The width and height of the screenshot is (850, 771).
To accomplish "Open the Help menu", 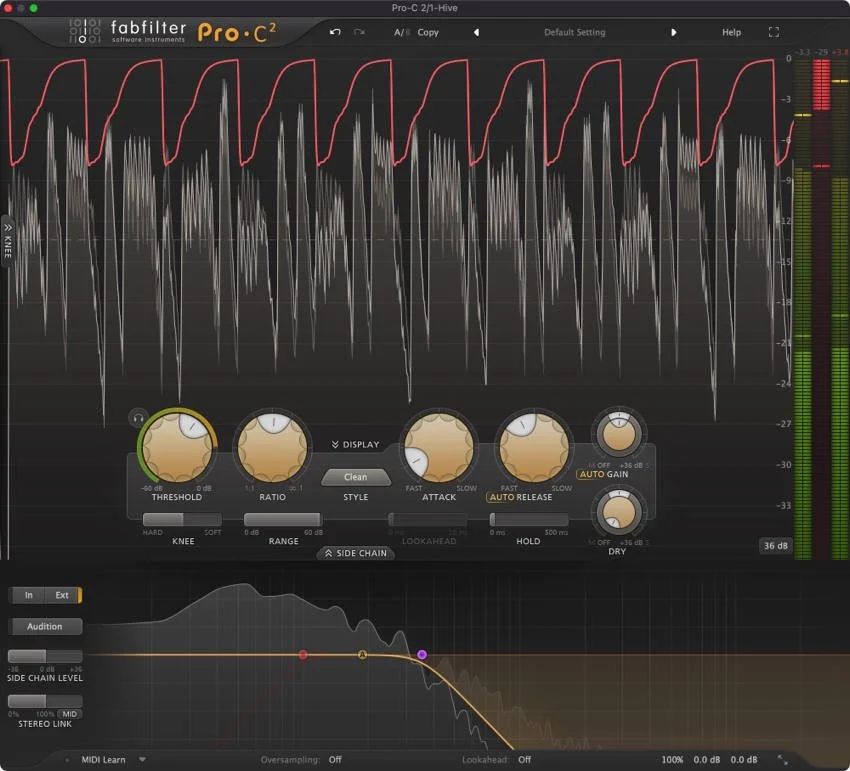I will coord(731,33).
